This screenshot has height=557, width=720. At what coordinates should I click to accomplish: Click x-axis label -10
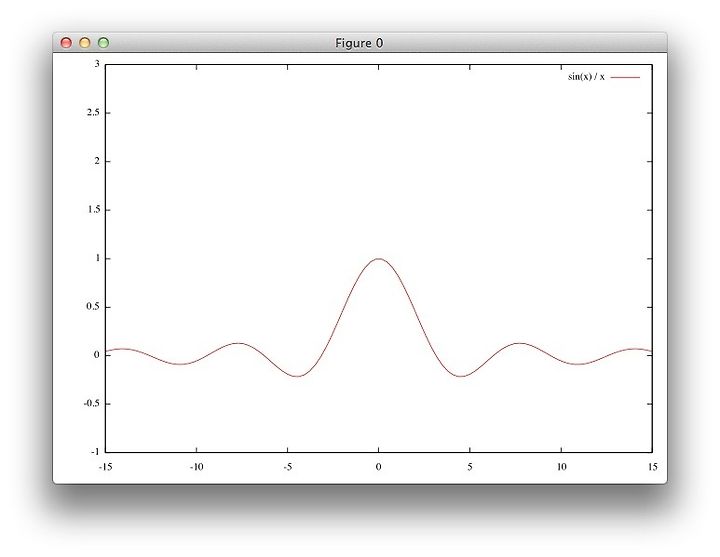point(197,467)
